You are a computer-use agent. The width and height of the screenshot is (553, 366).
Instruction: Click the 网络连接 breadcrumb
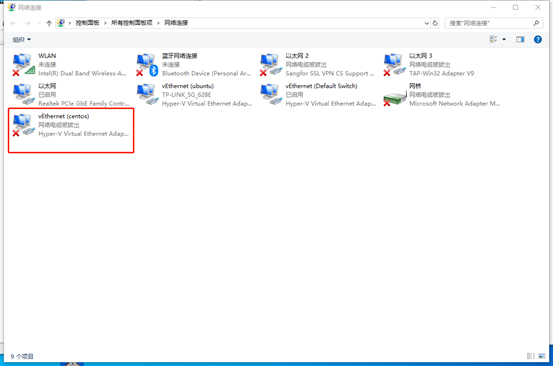click(176, 23)
